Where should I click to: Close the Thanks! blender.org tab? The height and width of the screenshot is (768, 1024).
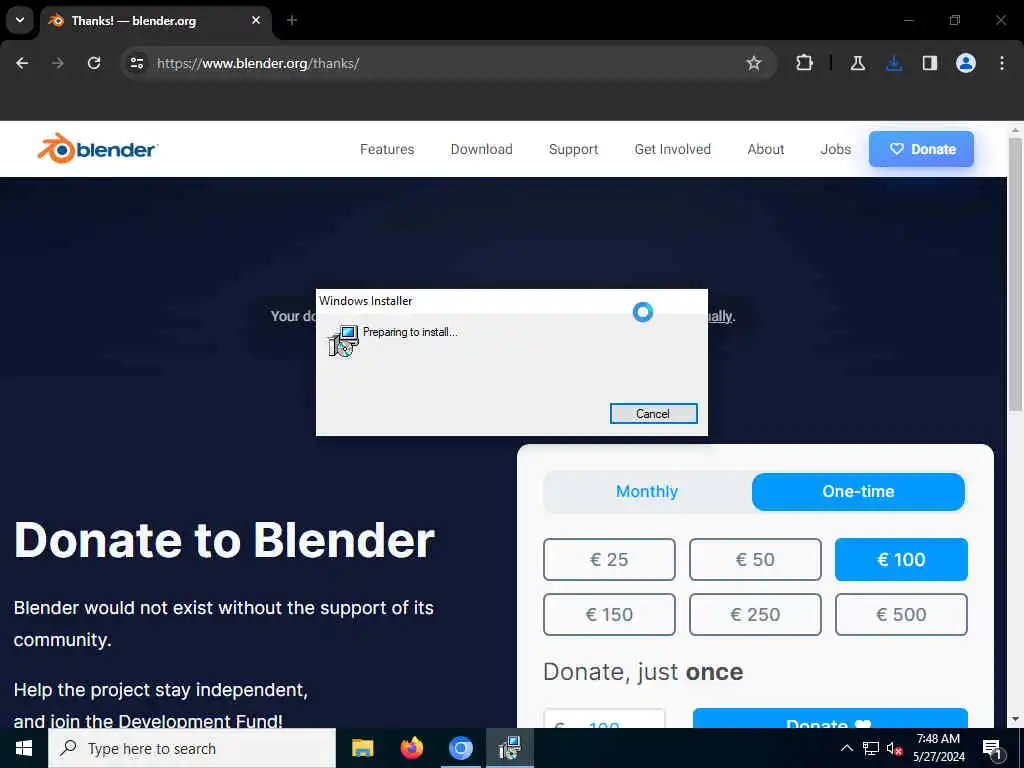pos(256,20)
